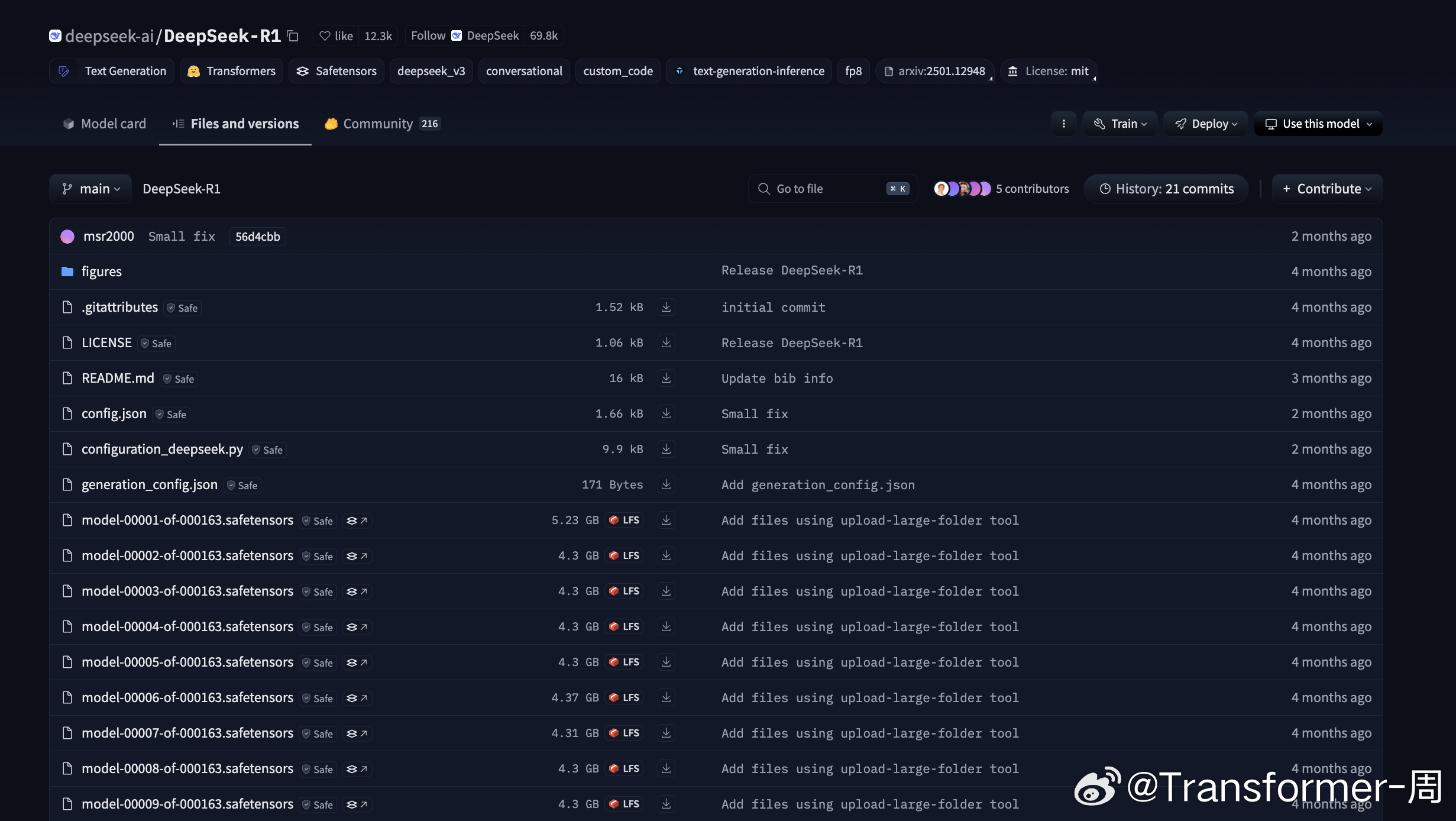Like the DeepSeek-R1 model
This screenshot has width=1456, height=821.
(336, 36)
